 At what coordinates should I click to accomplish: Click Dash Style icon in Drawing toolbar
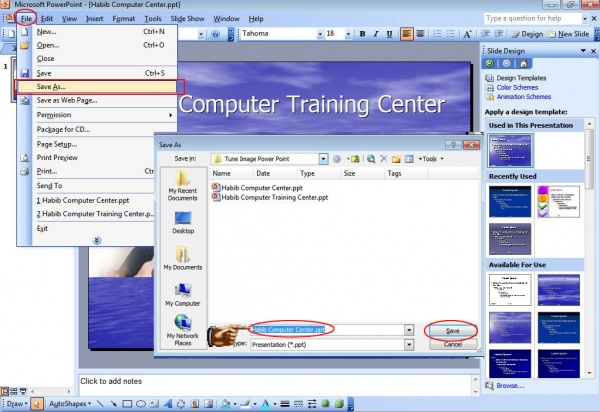click(298, 404)
